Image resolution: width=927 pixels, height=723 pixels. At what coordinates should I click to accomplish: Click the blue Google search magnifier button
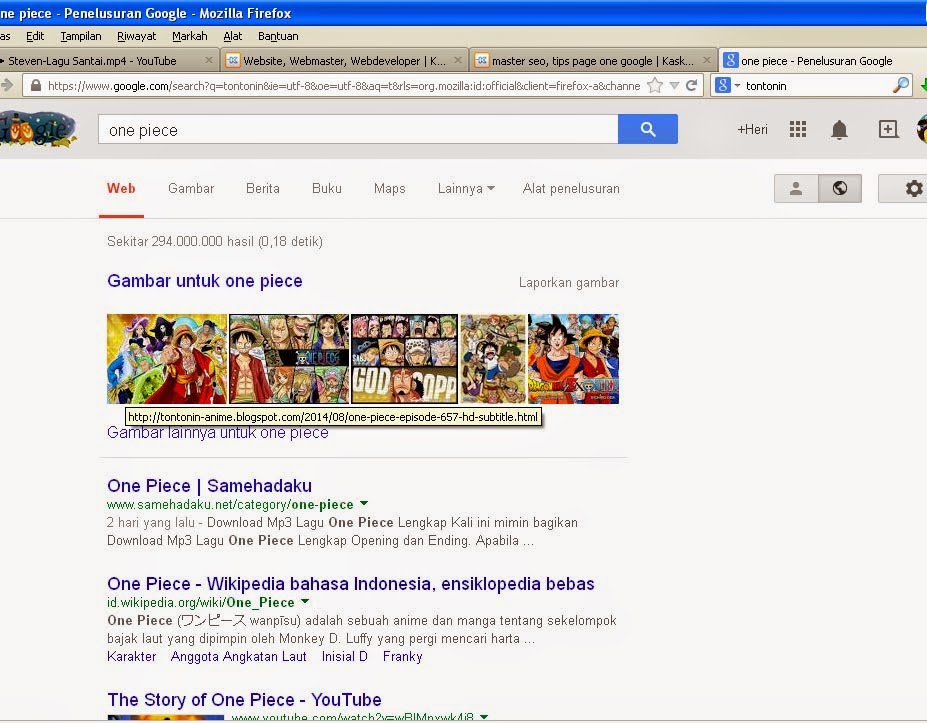[x=648, y=128]
